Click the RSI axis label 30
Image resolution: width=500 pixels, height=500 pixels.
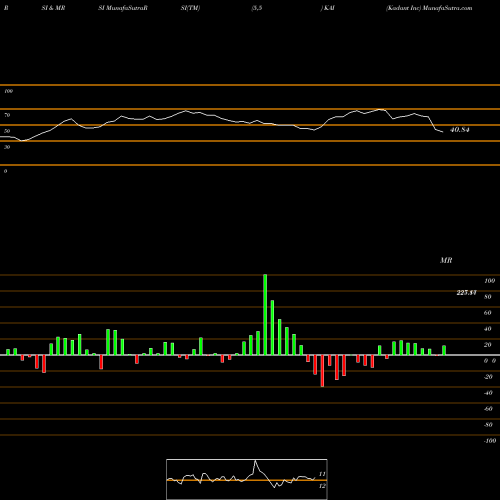[x=7, y=147]
